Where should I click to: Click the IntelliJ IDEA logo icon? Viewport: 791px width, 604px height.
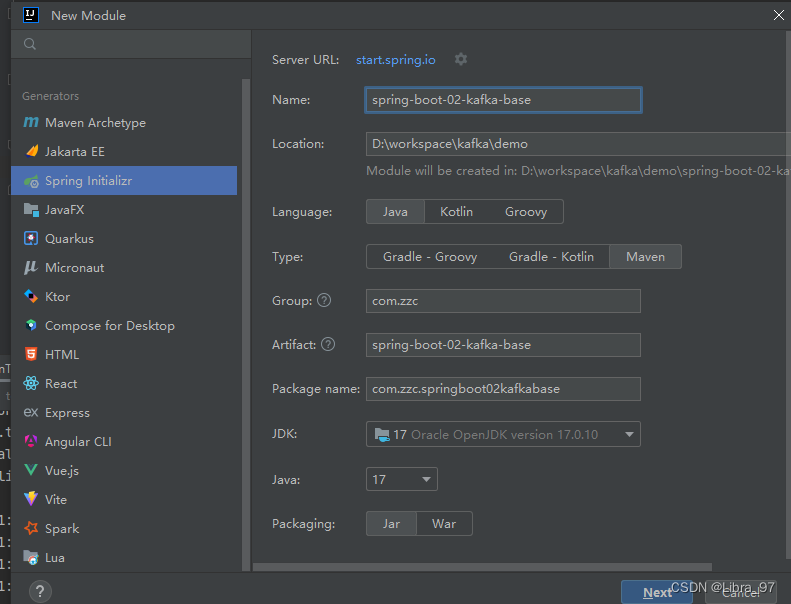[31, 15]
